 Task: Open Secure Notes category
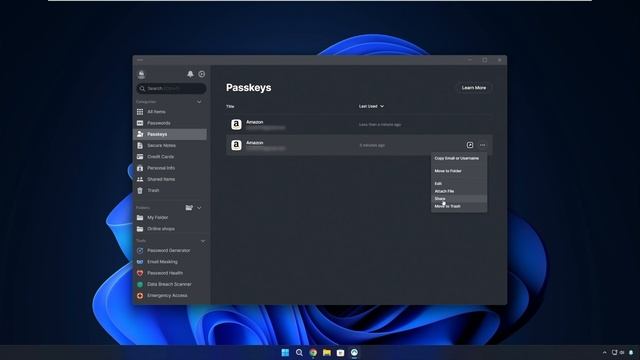click(170, 145)
